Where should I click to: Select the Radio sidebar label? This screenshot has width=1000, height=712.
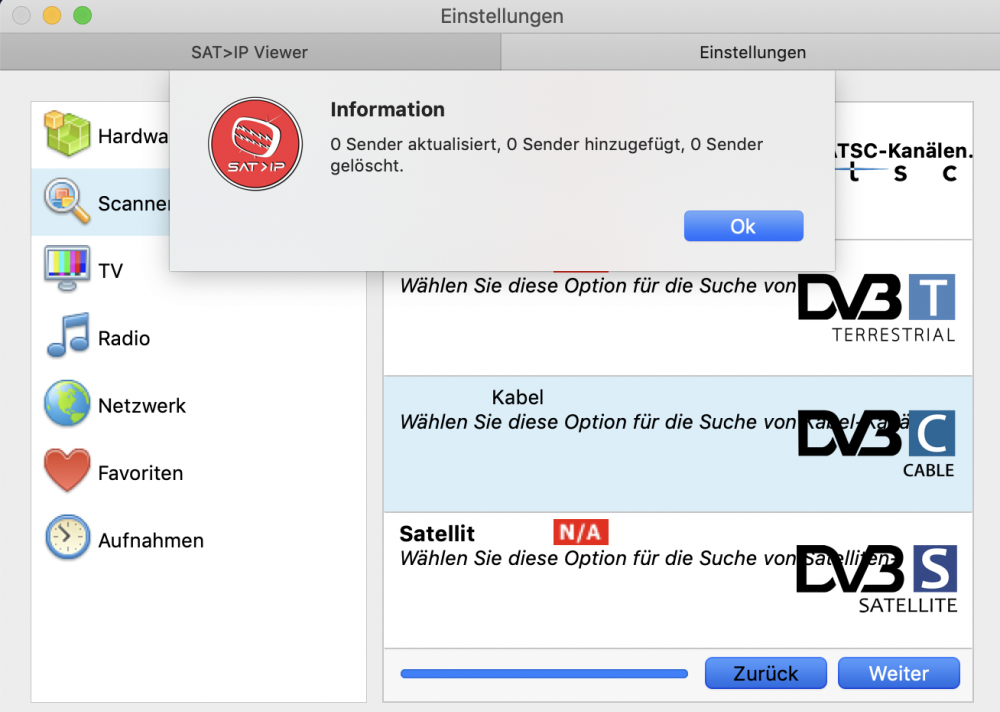pyautogui.click(x=124, y=338)
